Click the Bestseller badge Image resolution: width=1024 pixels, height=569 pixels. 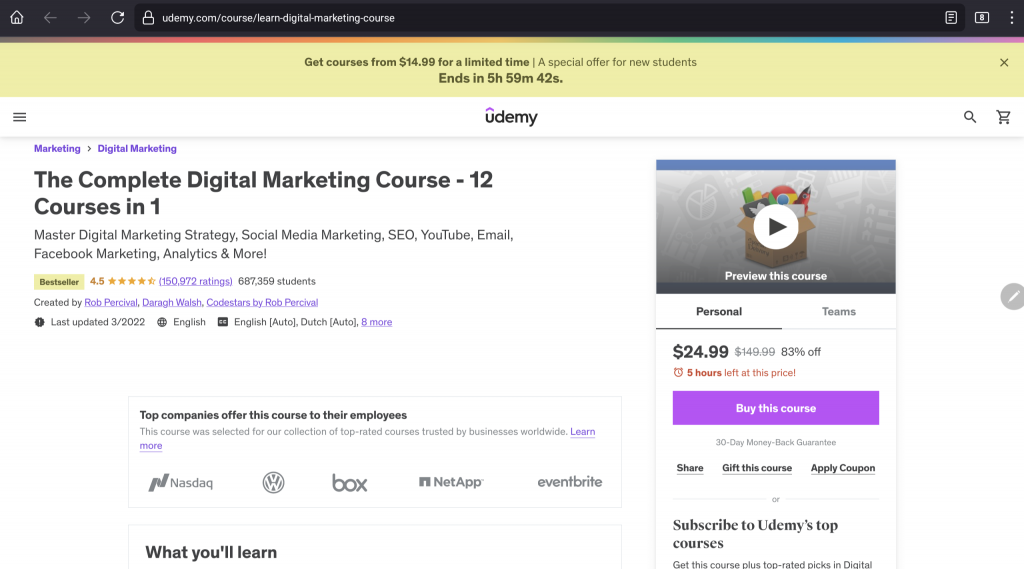point(59,282)
